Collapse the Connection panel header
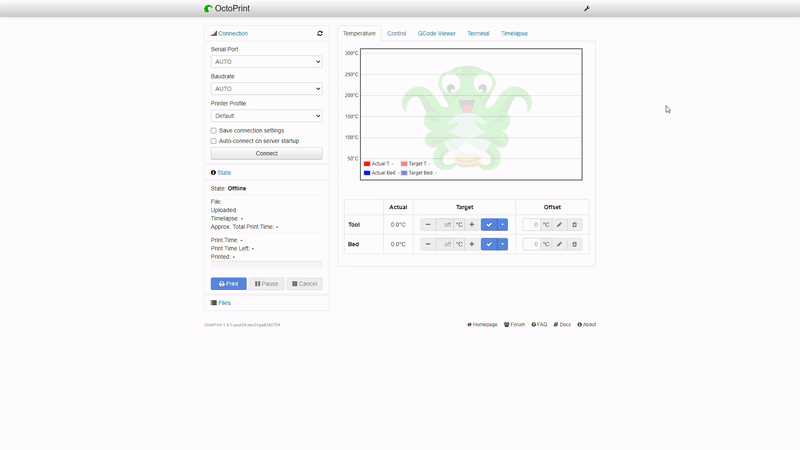This screenshot has width=800, height=450. (x=233, y=33)
